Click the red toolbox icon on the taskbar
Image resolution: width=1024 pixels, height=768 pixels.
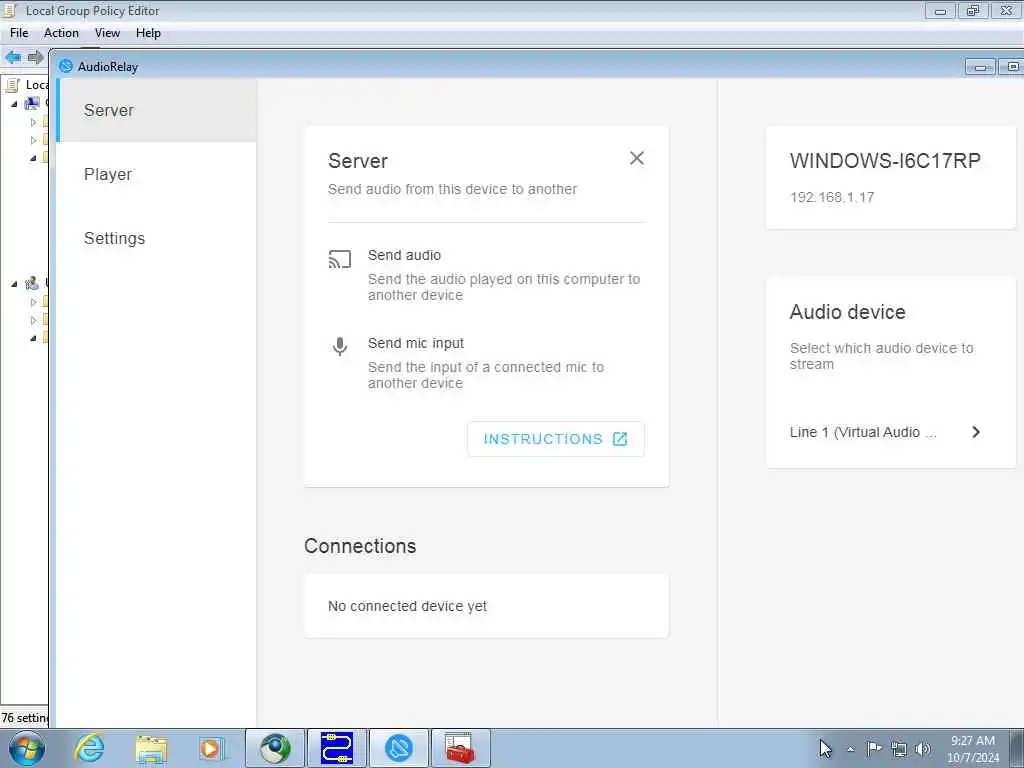(460, 748)
